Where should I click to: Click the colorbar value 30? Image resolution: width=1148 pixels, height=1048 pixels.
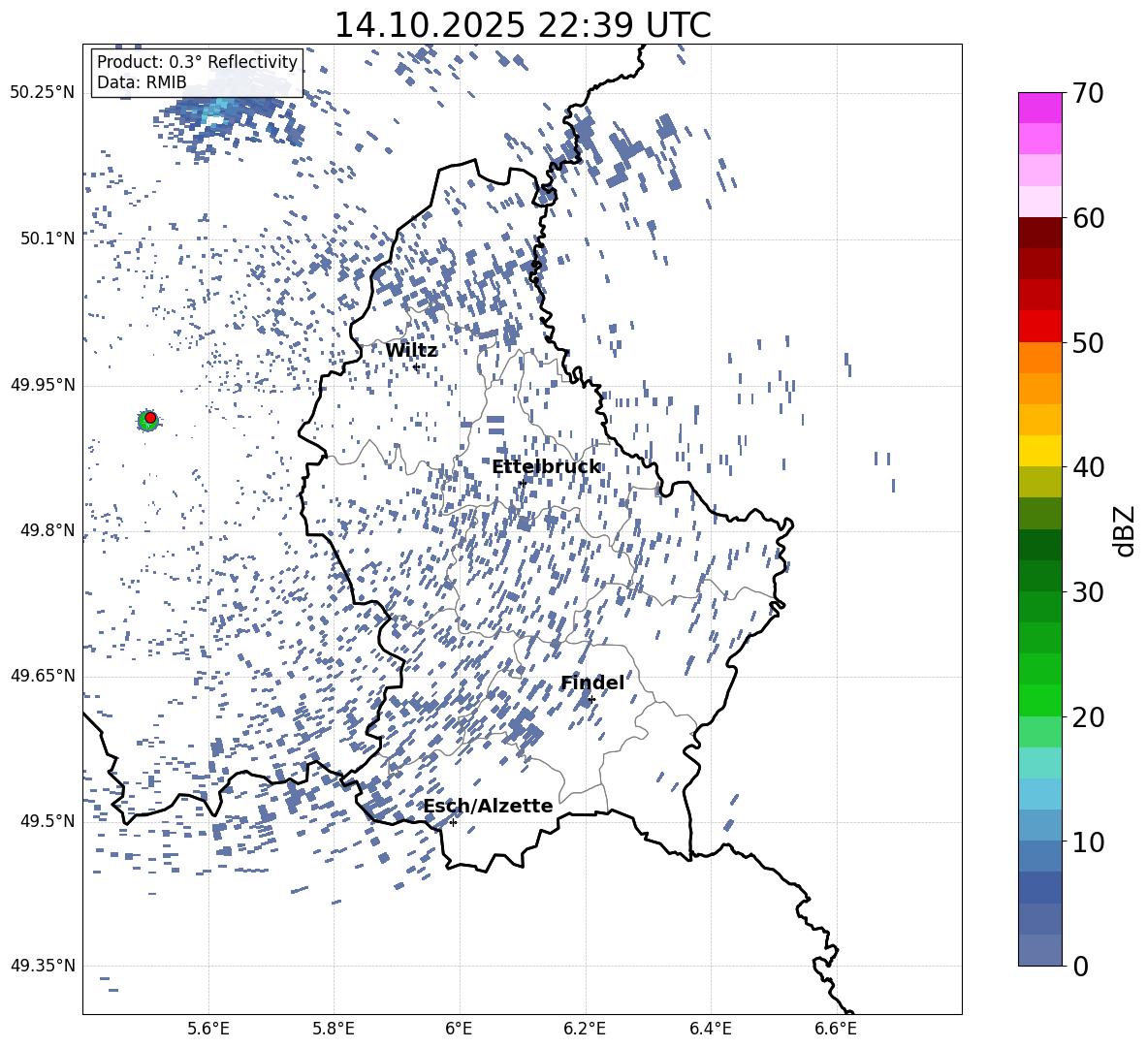point(1089,592)
